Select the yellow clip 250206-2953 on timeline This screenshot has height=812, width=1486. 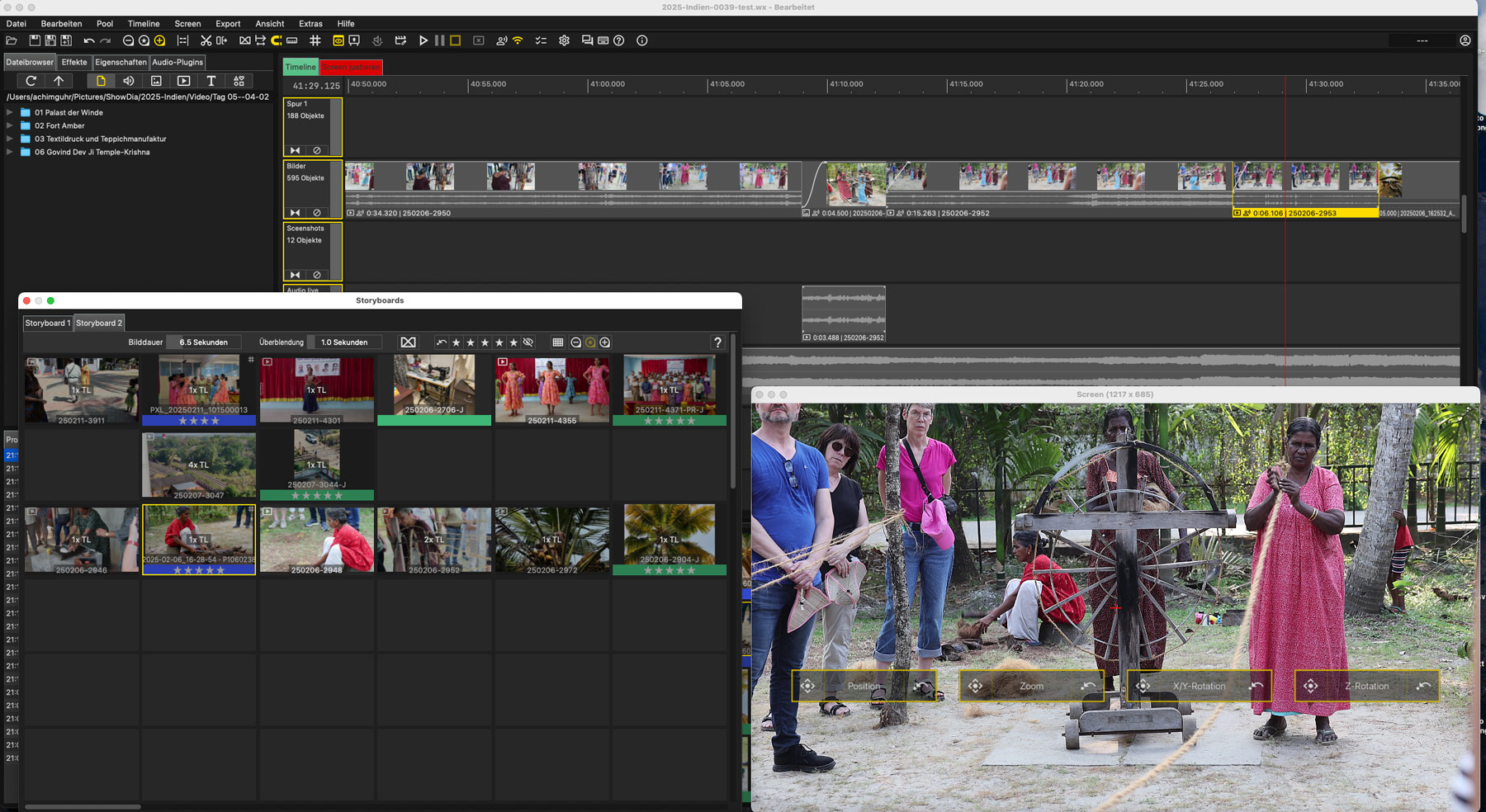[x=1305, y=189]
